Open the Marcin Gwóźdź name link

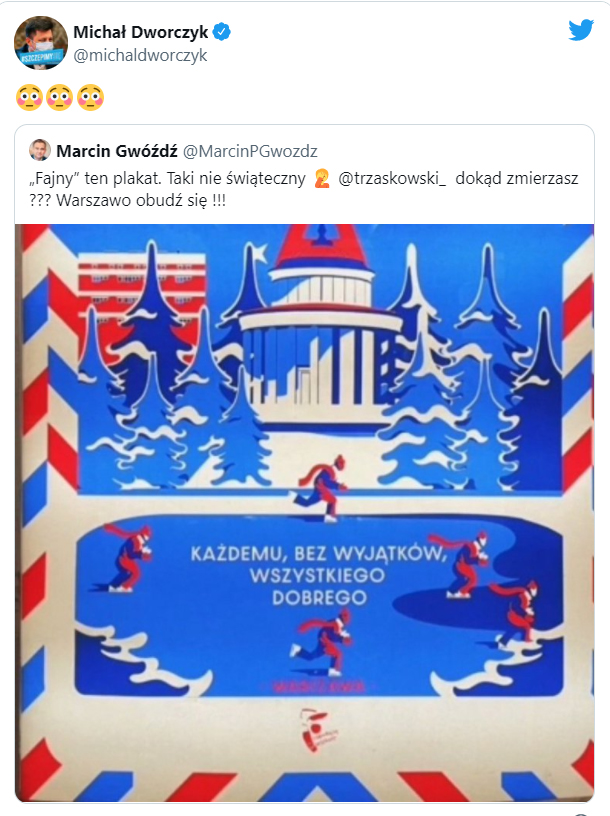117,151
